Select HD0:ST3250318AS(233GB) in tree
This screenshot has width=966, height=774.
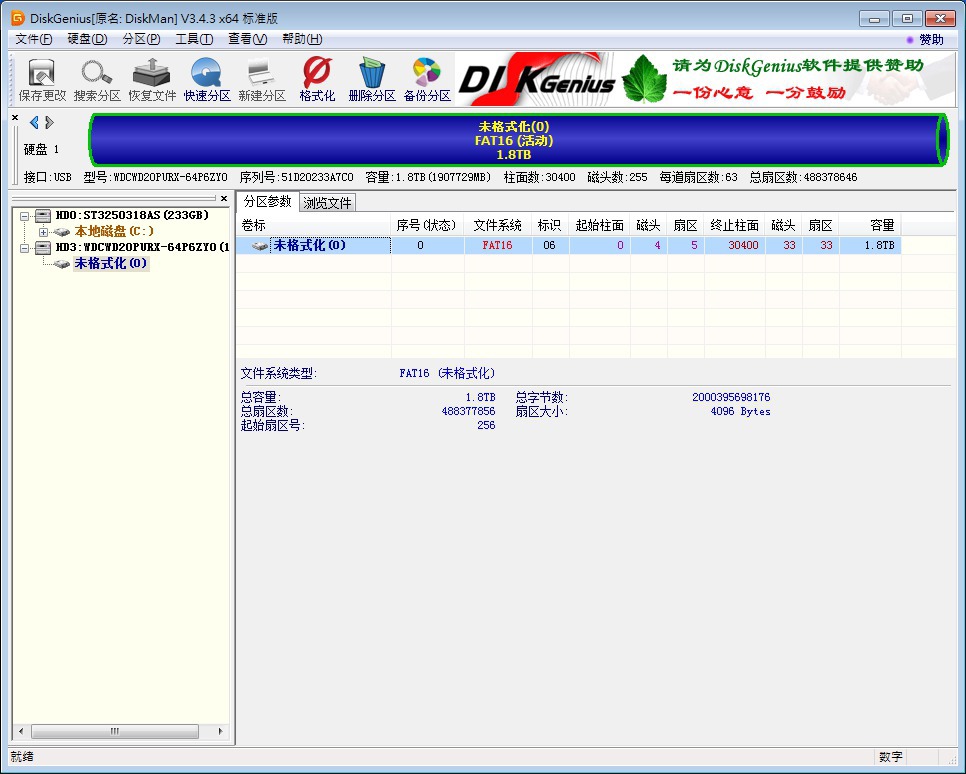(x=132, y=215)
